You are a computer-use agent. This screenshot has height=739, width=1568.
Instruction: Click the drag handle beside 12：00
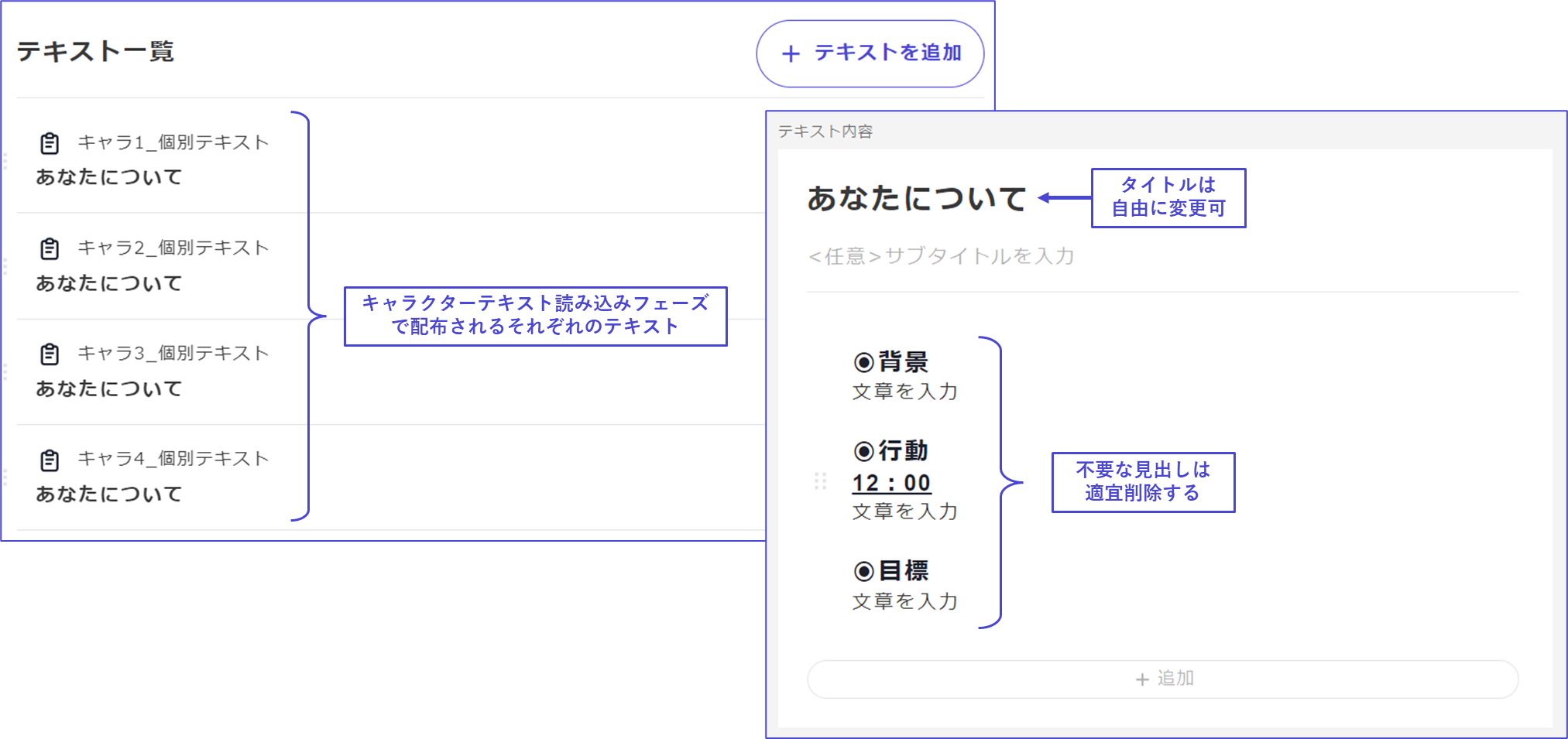(821, 481)
